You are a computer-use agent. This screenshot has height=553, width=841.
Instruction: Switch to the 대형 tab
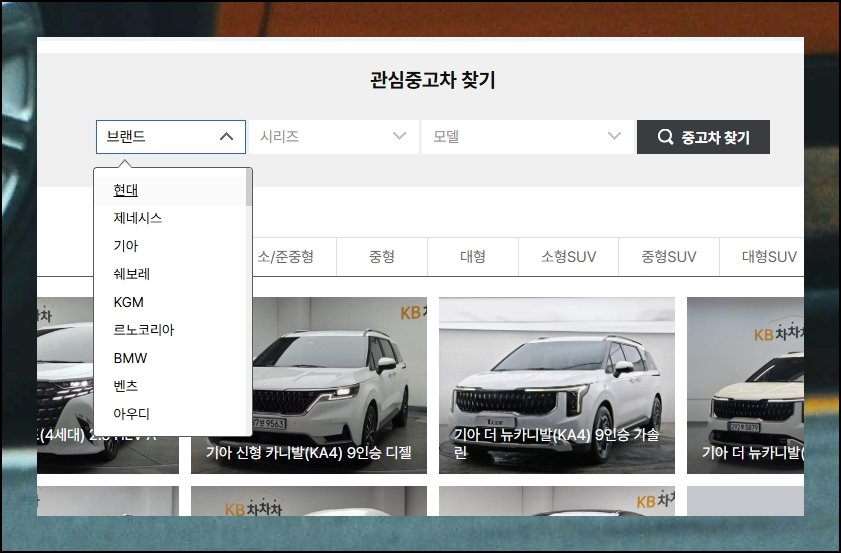point(473,256)
